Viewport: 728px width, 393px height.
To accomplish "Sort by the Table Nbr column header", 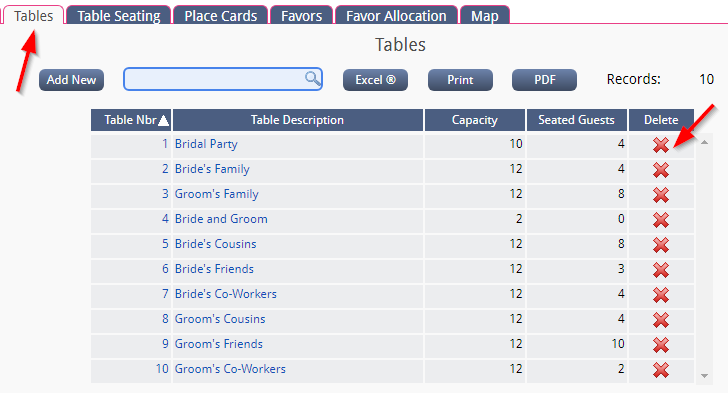I will pos(131,120).
